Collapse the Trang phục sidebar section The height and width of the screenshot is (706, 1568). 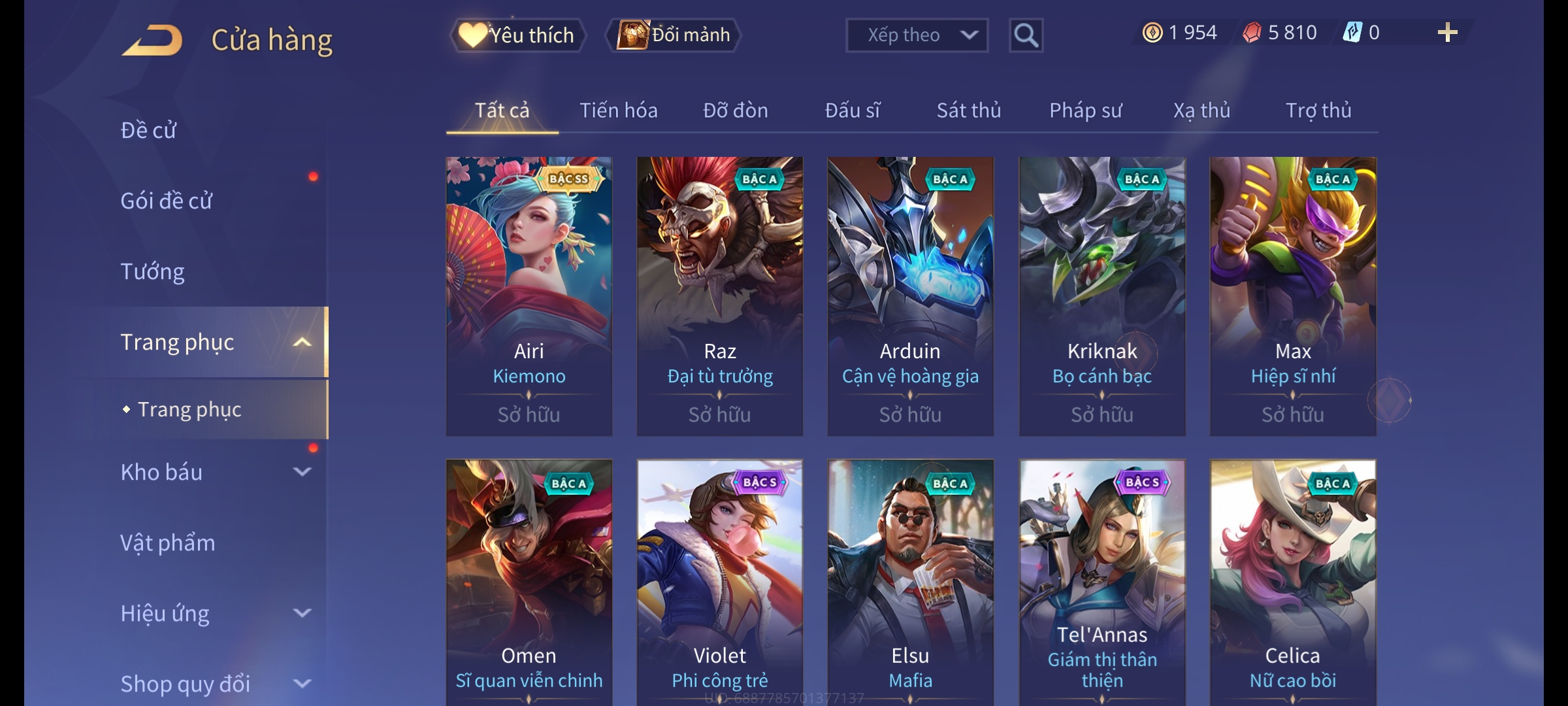click(302, 342)
